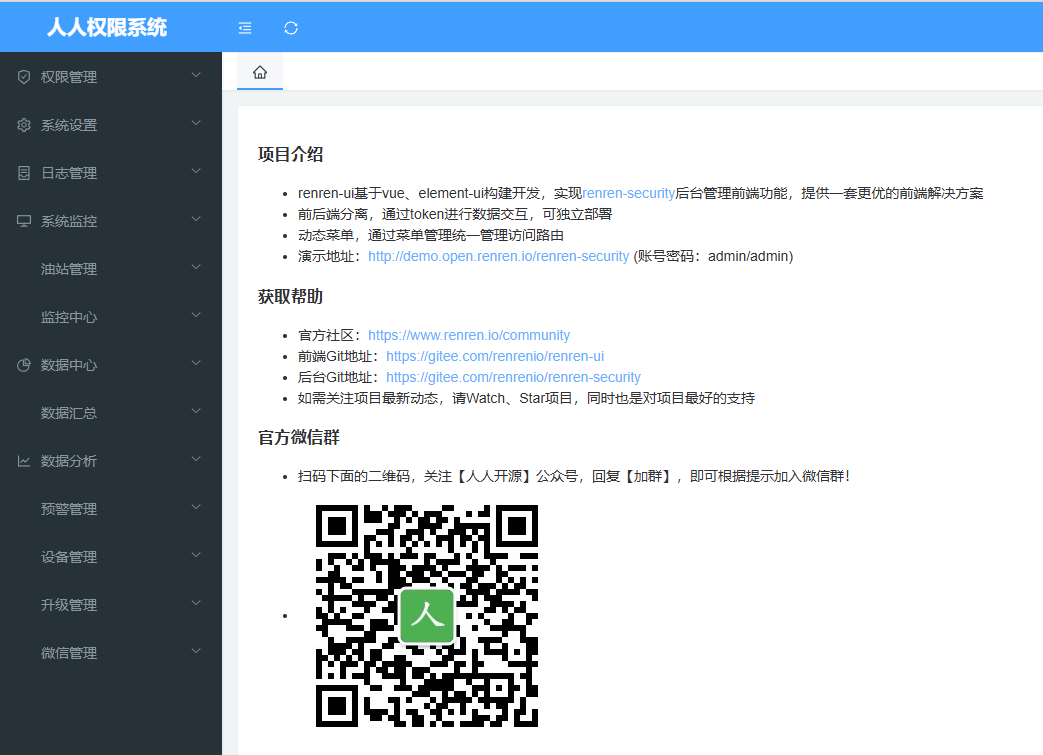1043x755 pixels.
Task: Click the Watch、Star项目 bullet text
Action: point(526,398)
